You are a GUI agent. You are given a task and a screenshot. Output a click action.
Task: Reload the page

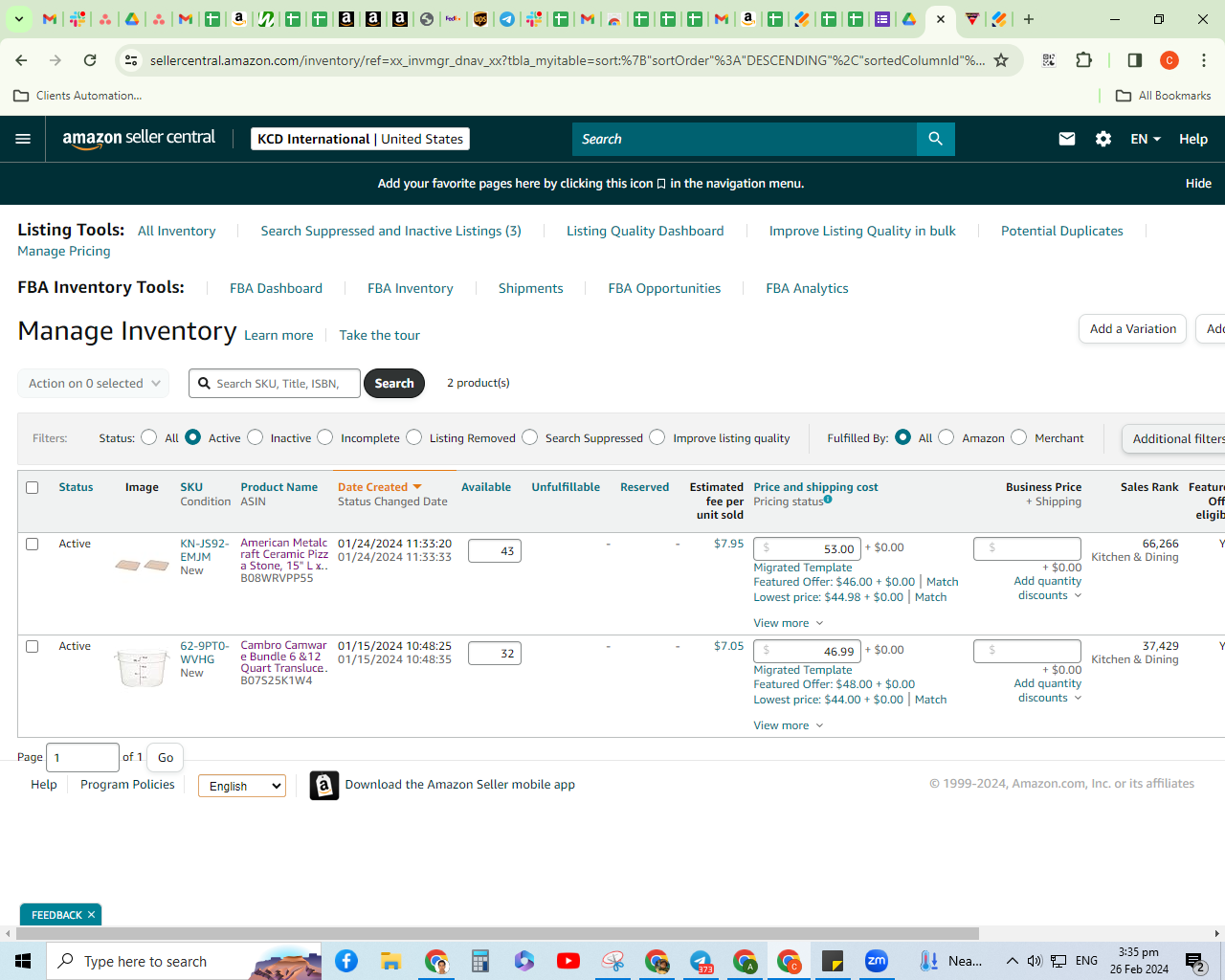point(90,60)
